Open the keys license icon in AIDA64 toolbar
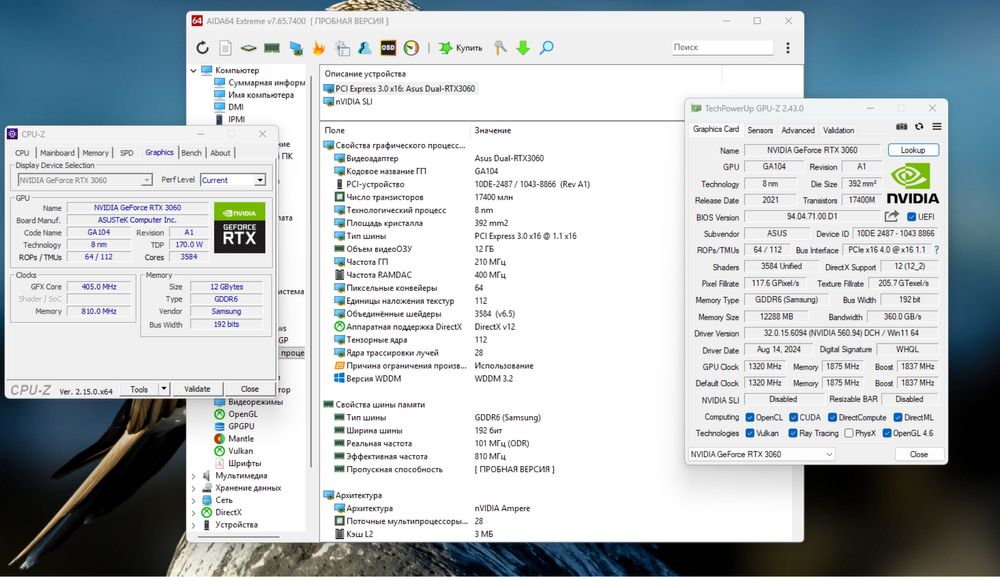Screen dimensions: 1000x577 click(x=501, y=48)
